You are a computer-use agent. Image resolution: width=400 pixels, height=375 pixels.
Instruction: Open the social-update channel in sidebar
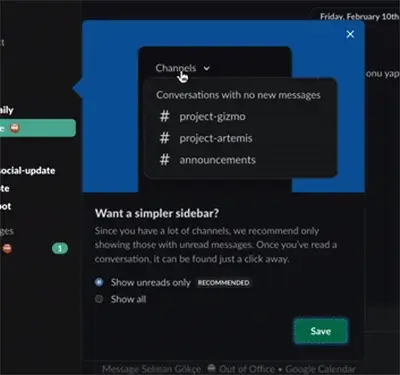pyautogui.click(x=28, y=171)
